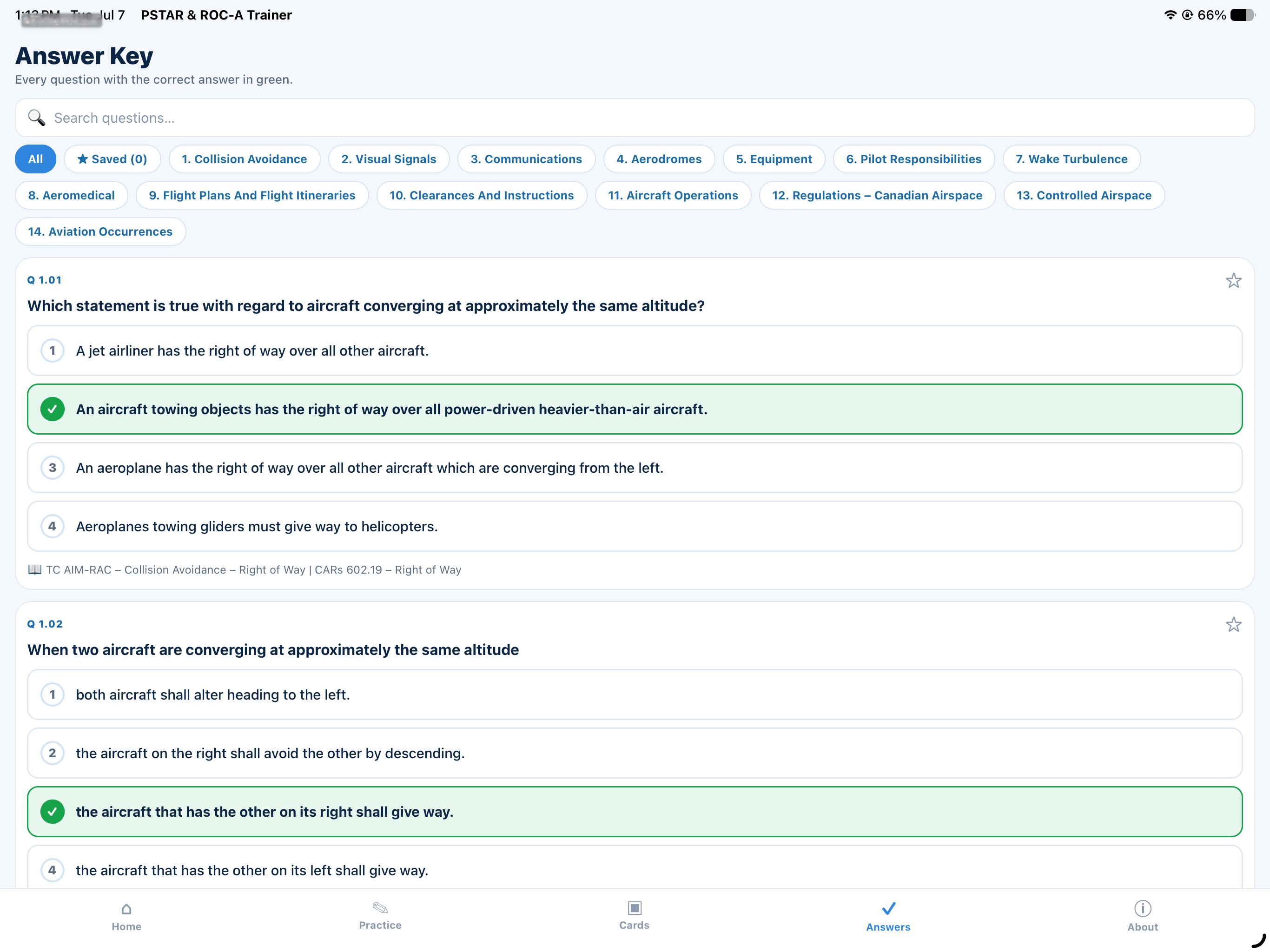The width and height of the screenshot is (1270, 952).
Task: Select option 1 jet airliner answer
Action: click(x=635, y=351)
